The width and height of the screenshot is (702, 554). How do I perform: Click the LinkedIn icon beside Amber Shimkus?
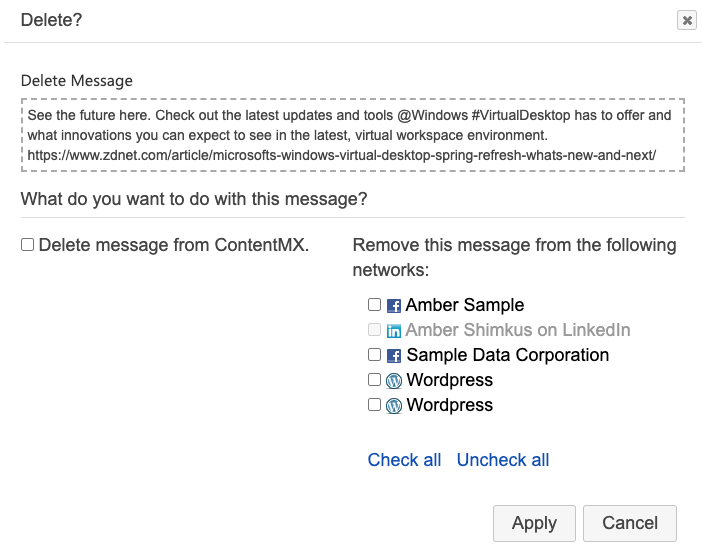394,331
